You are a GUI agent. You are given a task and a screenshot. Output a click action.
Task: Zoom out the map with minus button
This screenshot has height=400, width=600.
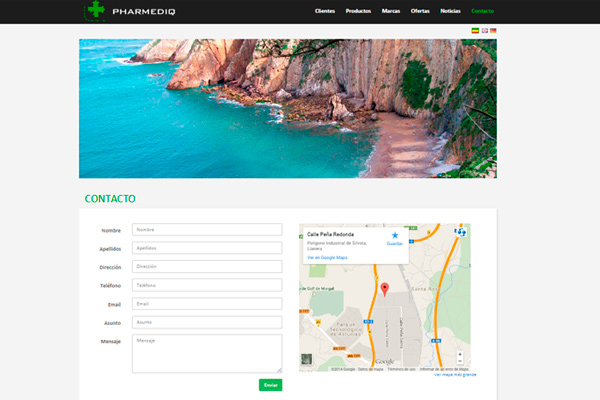pos(460,361)
